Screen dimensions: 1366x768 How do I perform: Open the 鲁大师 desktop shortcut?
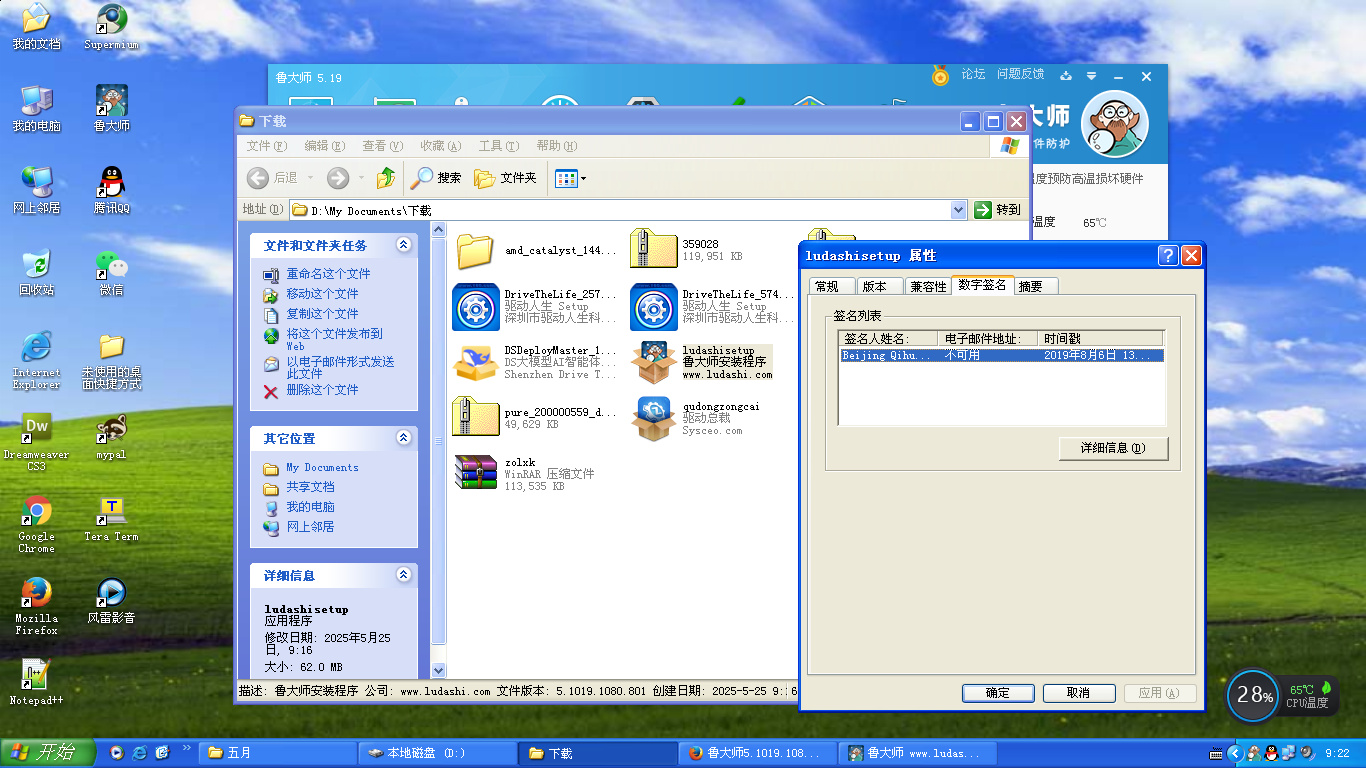[x=112, y=108]
